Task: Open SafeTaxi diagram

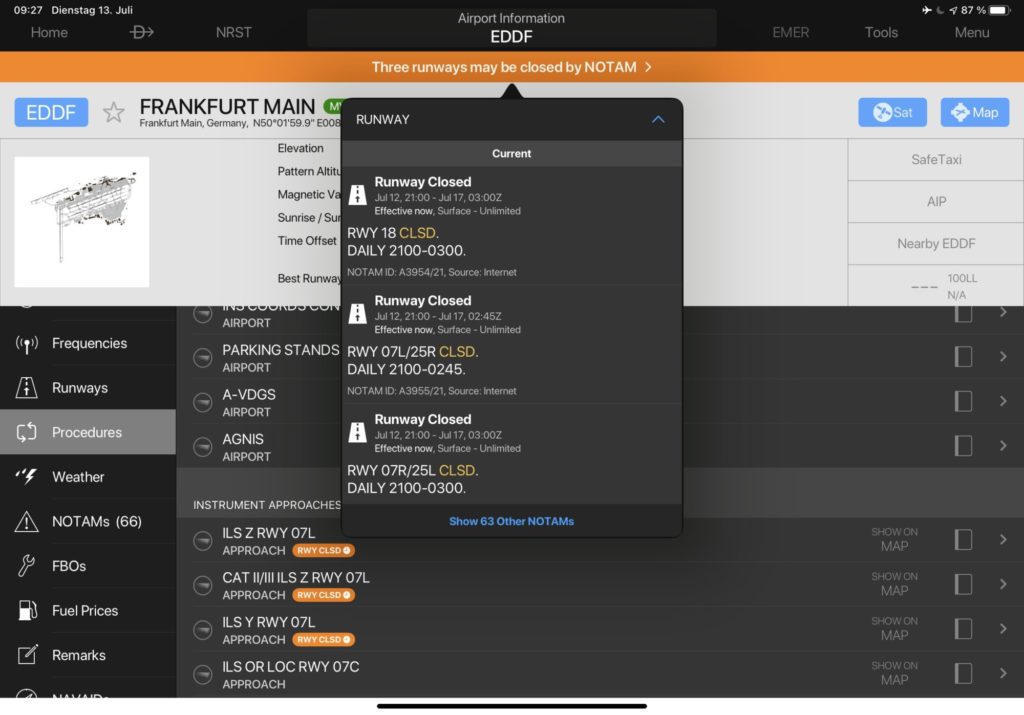Action: 936,159
